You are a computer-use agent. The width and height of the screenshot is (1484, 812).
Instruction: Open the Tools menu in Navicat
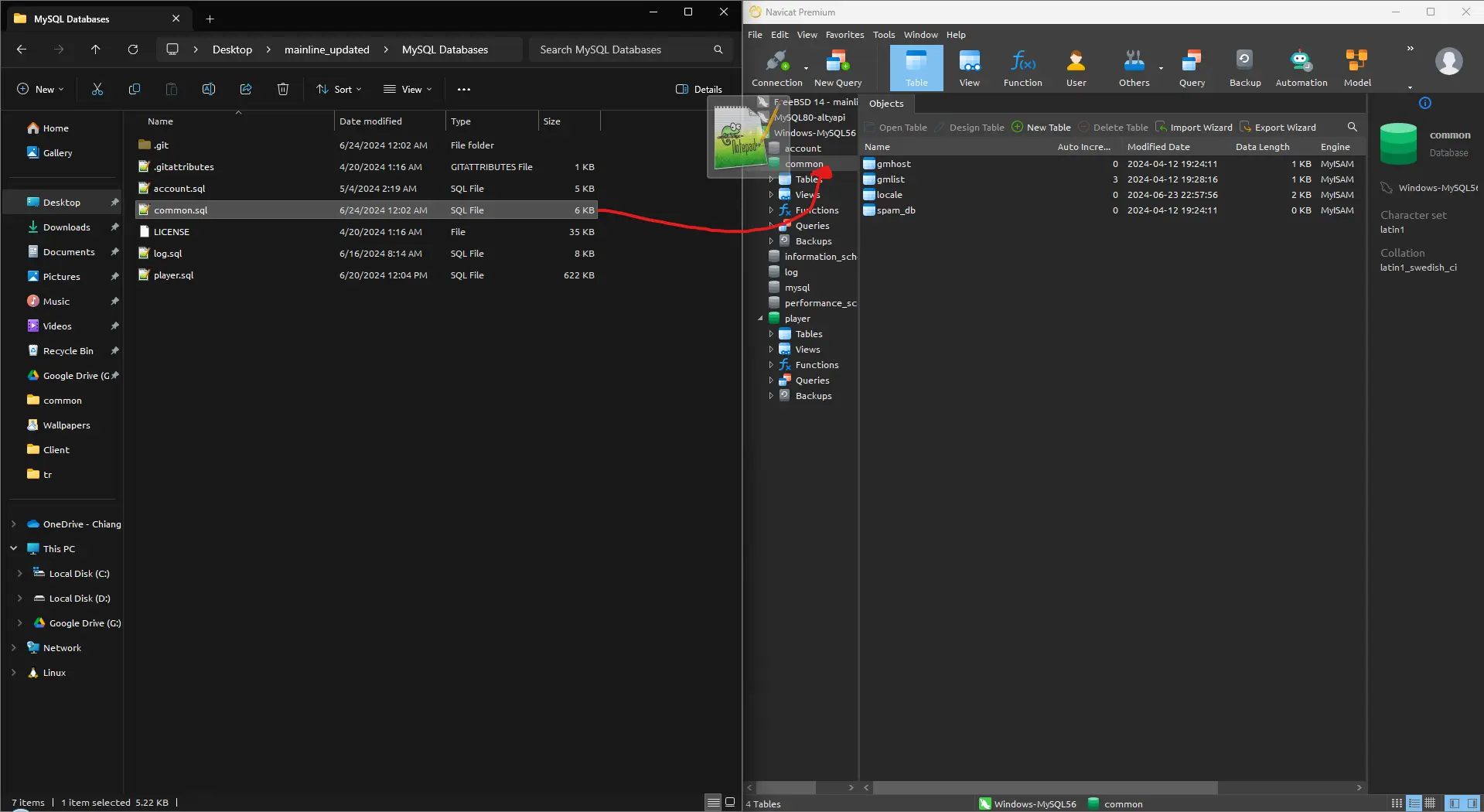[x=883, y=35]
